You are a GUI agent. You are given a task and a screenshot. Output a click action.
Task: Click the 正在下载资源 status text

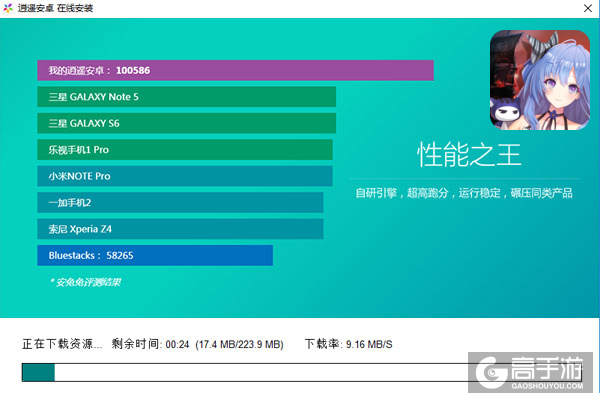(62, 344)
